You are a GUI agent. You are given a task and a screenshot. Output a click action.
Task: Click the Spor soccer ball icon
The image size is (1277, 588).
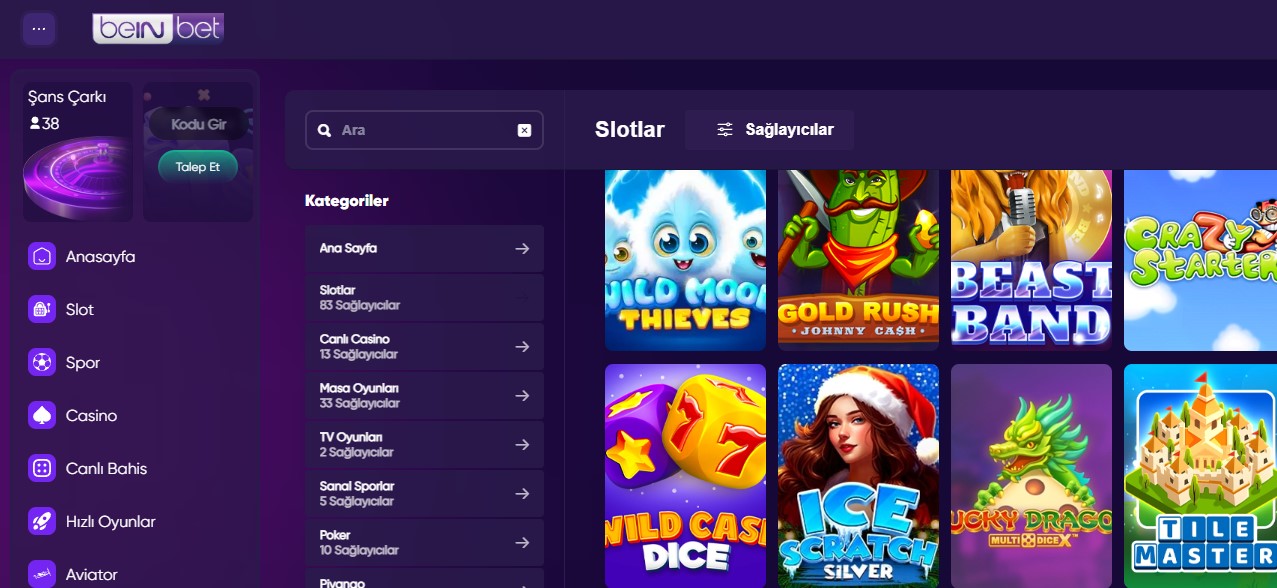click(x=41, y=362)
